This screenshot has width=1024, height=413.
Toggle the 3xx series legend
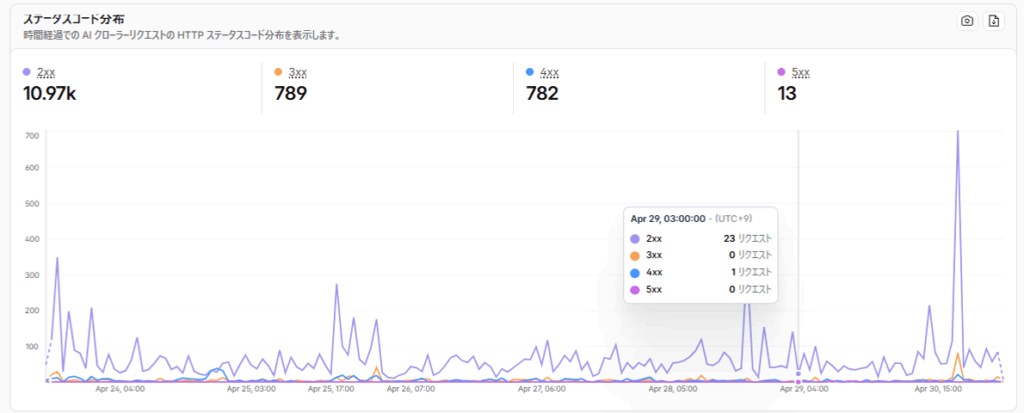click(298, 72)
